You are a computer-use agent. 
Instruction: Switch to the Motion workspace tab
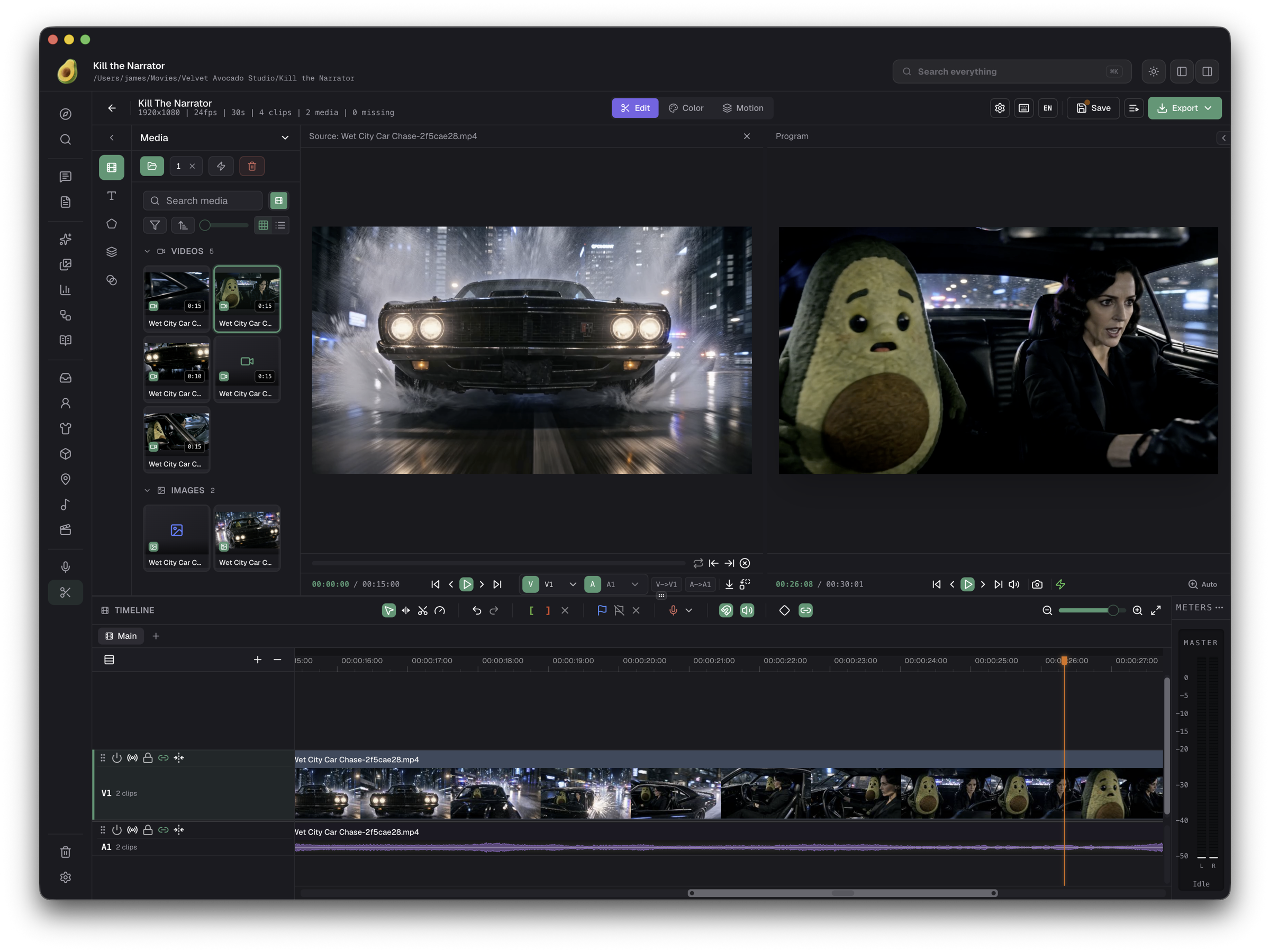pyautogui.click(x=742, y=108)
